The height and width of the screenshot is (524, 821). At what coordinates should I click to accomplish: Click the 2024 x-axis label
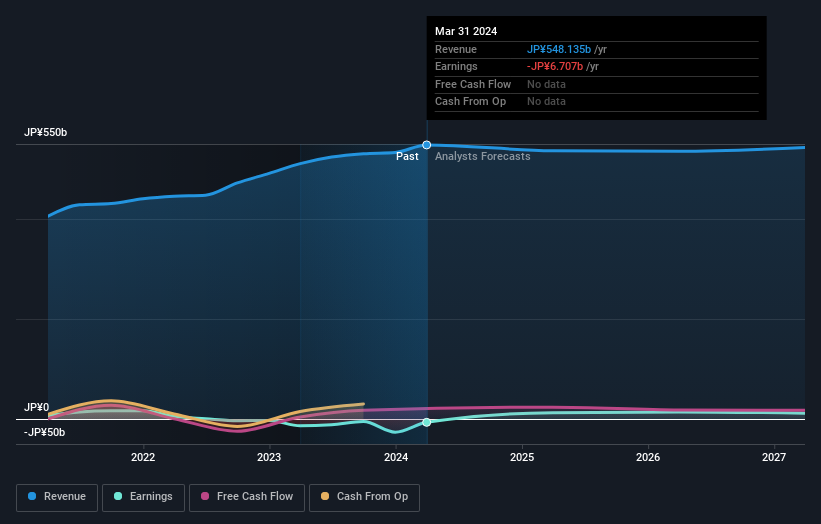396,457
